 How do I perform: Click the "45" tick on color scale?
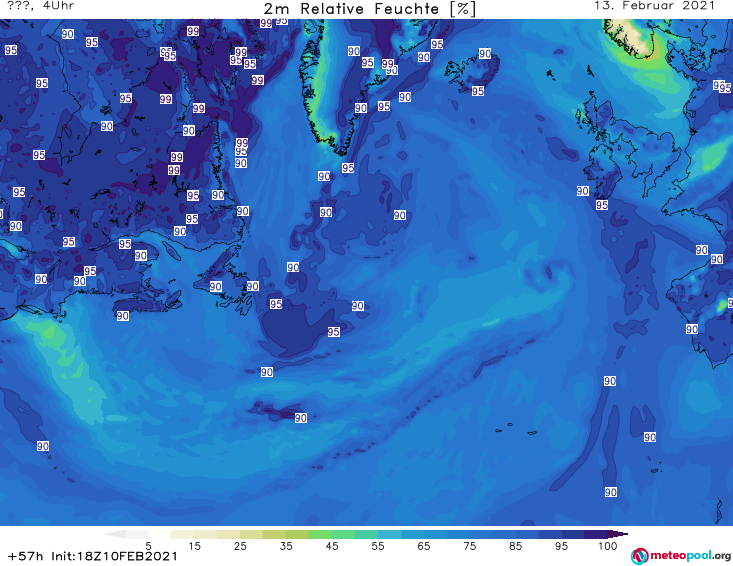point(332,546)
